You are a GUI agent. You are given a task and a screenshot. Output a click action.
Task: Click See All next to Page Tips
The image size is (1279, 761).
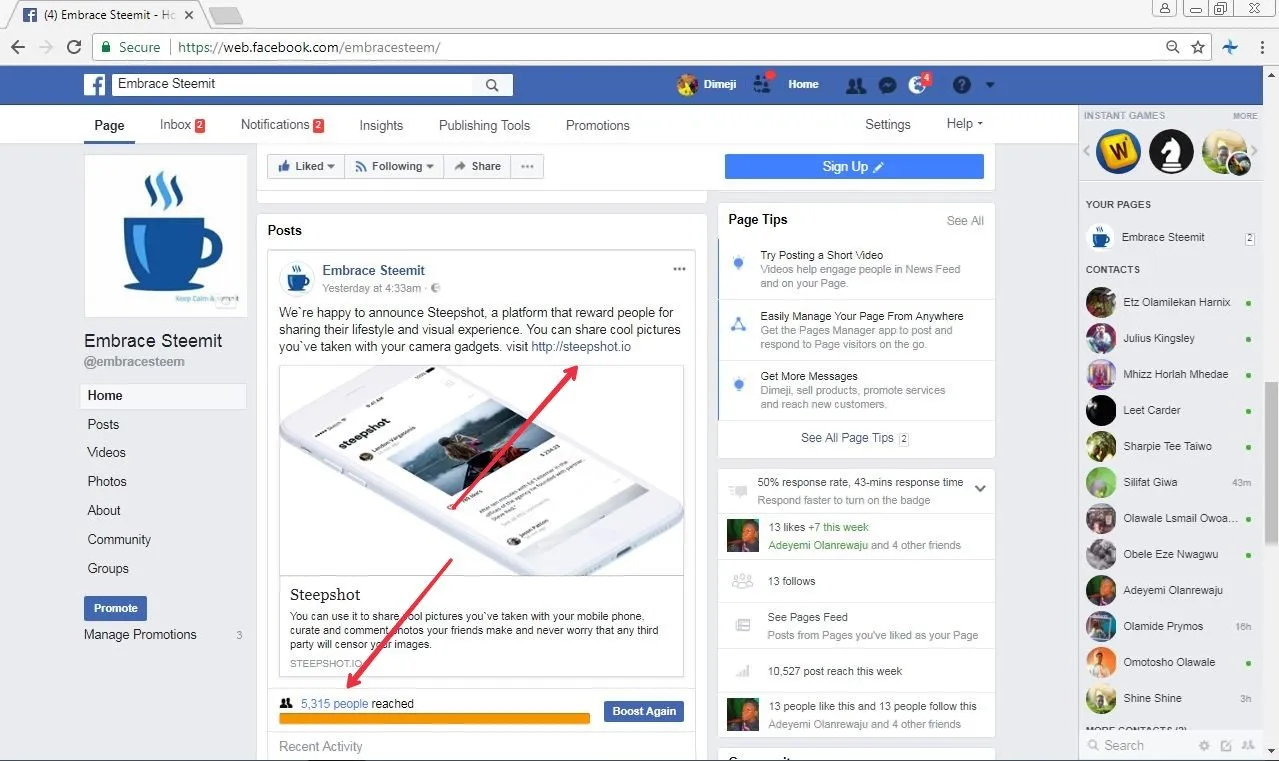point(965,221)
